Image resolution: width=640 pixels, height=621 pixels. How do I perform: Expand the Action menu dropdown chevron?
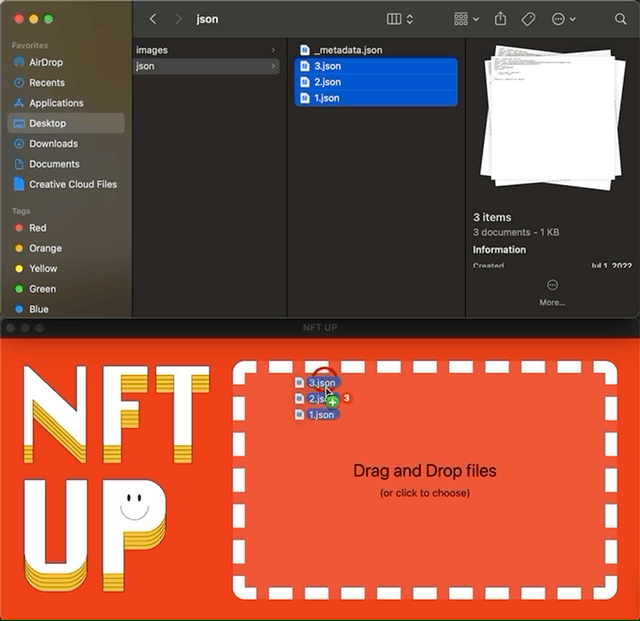(573, 19)
